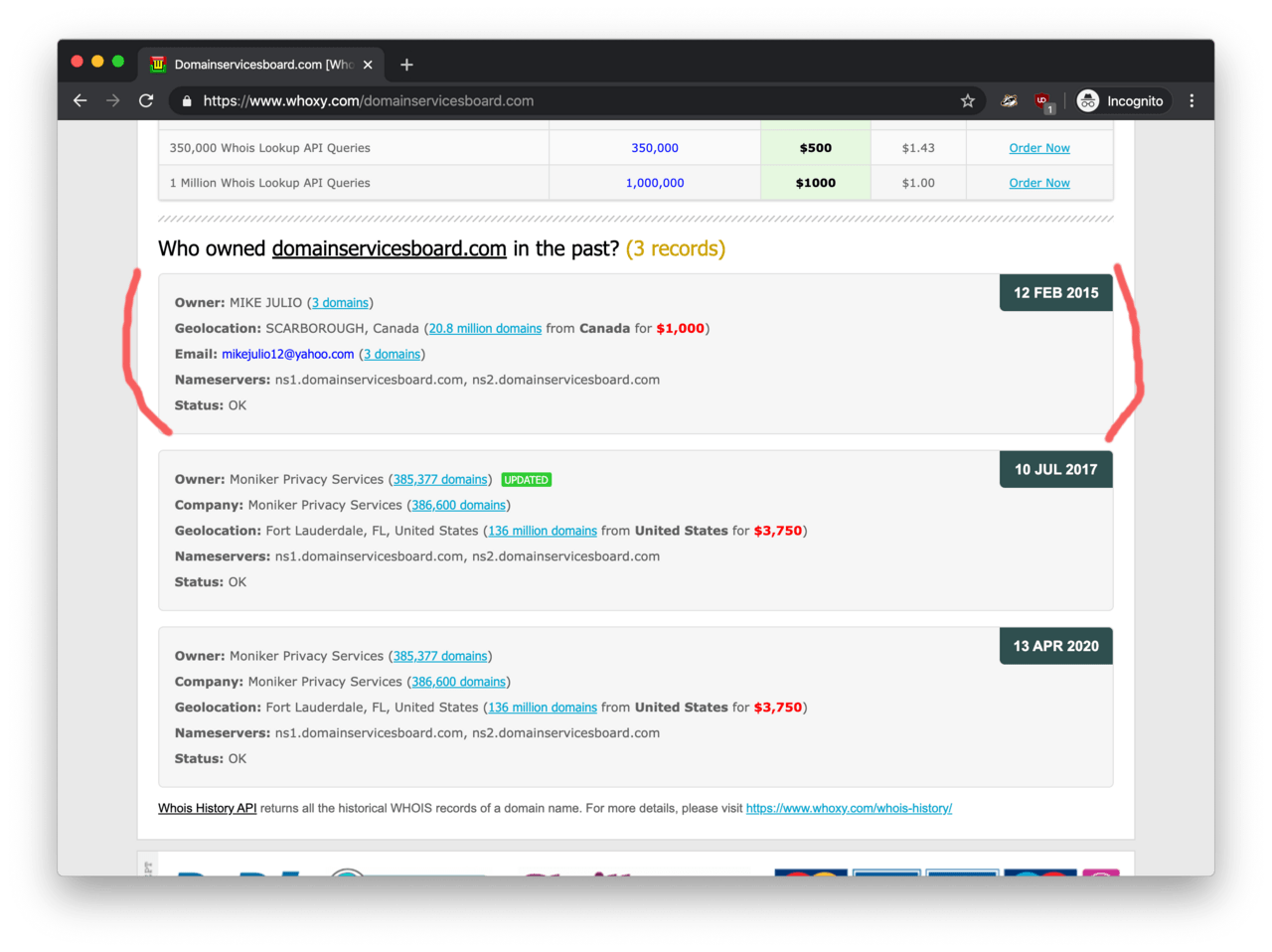Click the (3 records) text in the heading
The width and height of the screenshot is (1272, 952).
click(x=676, y=248)
